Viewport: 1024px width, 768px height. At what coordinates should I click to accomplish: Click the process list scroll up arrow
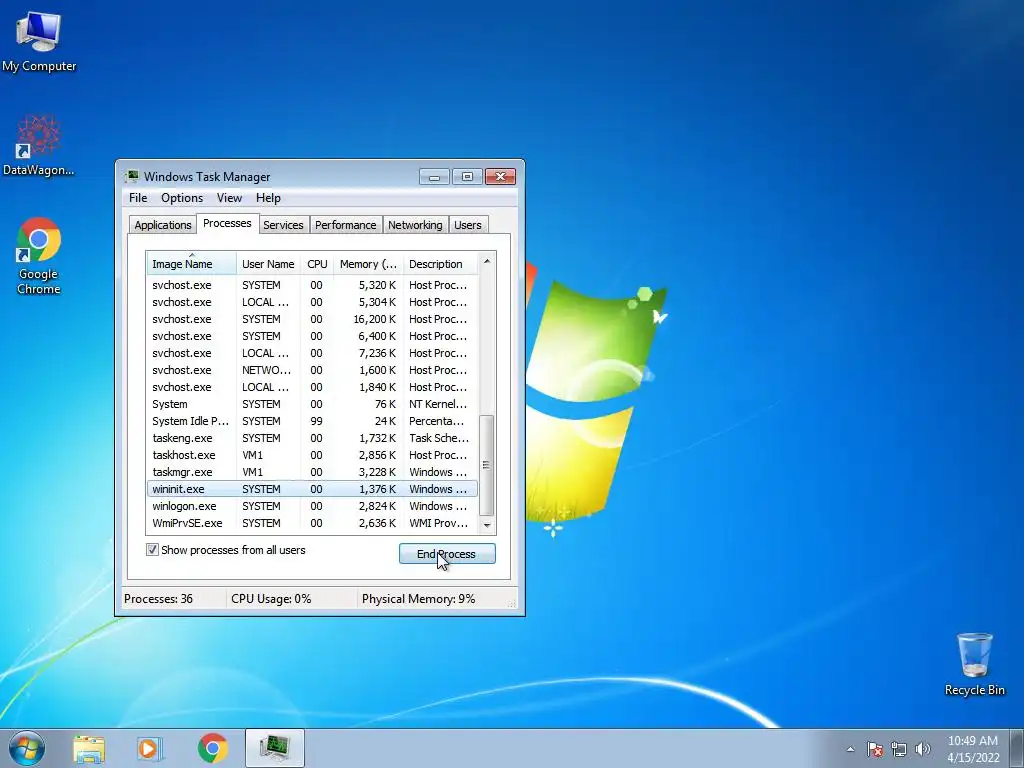[487, 261]
